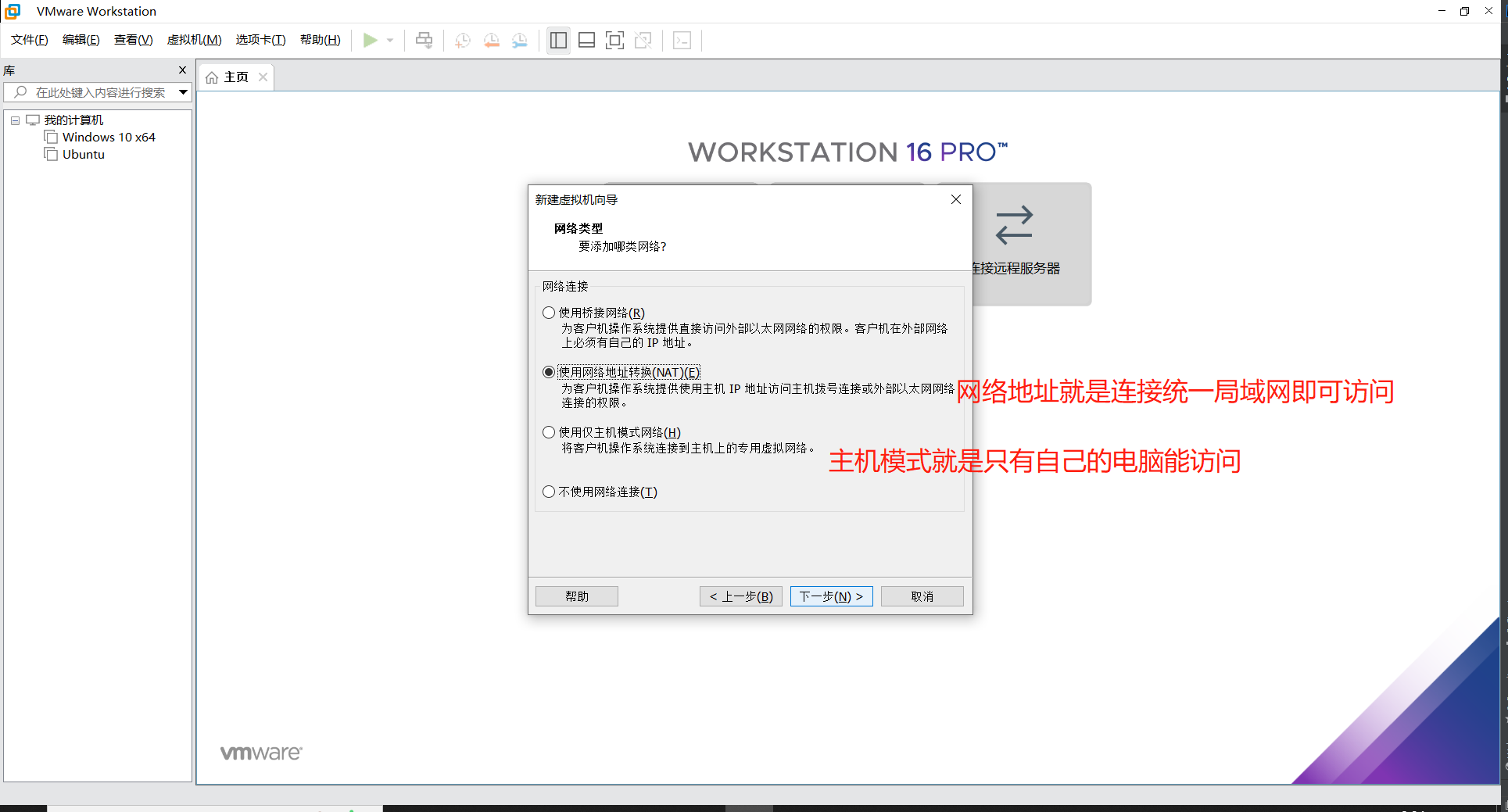1508x812 pixels.
Task: Click the 取消 cancel button
Action: click(x=922, y=596)
